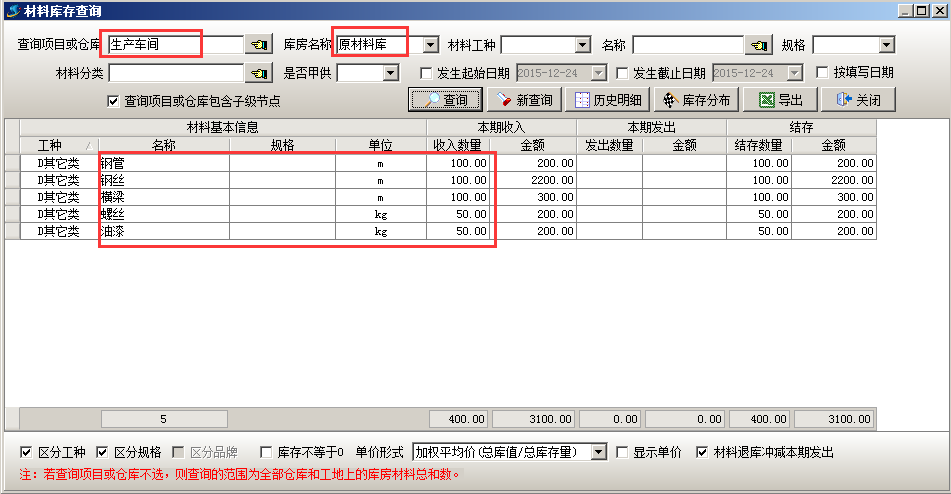Click lookup icon beside 查询项目或仓库 field
Screen dimensions: 951x494
(259, 45)
